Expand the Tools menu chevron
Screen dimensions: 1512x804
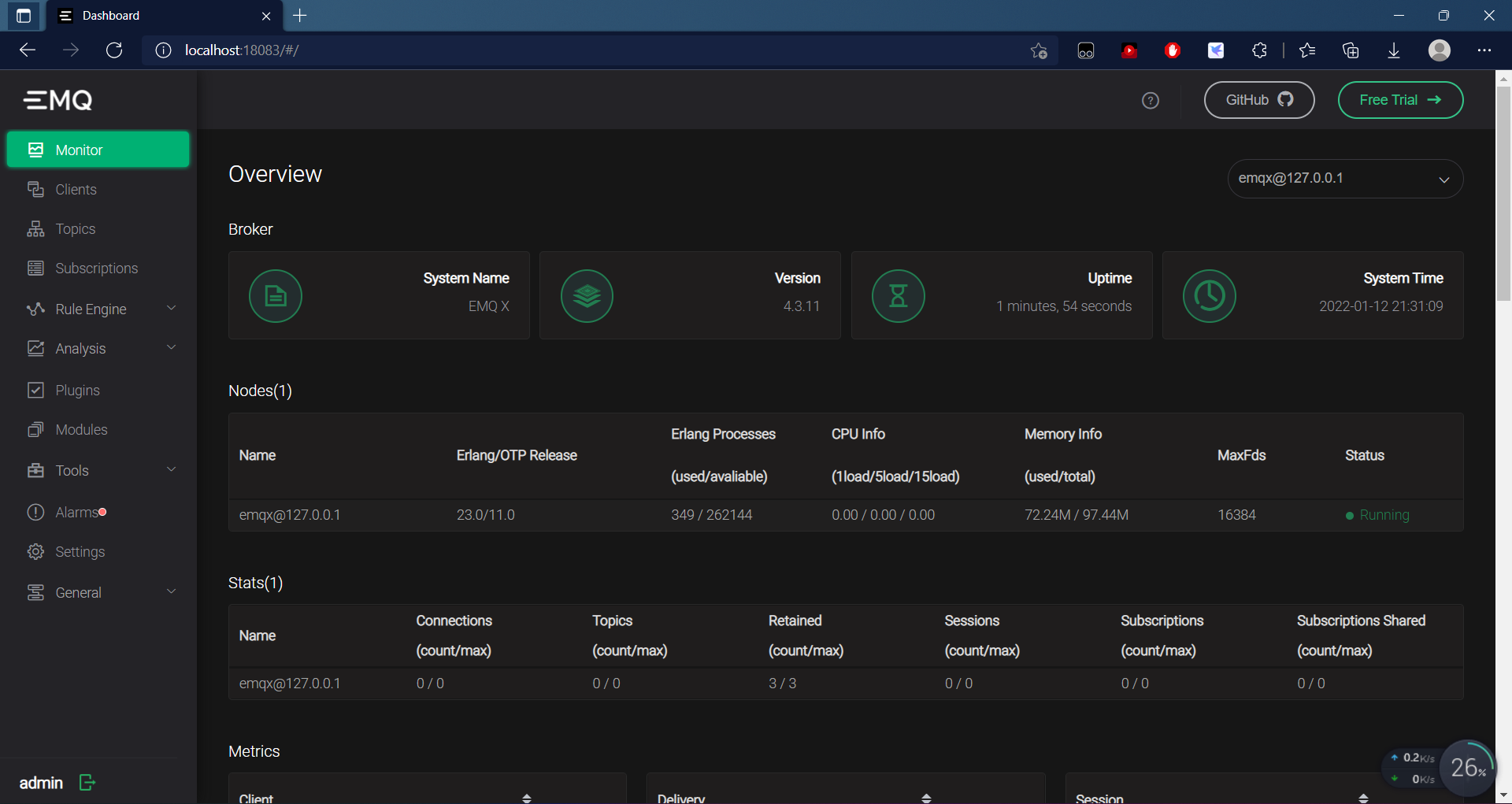172,469
